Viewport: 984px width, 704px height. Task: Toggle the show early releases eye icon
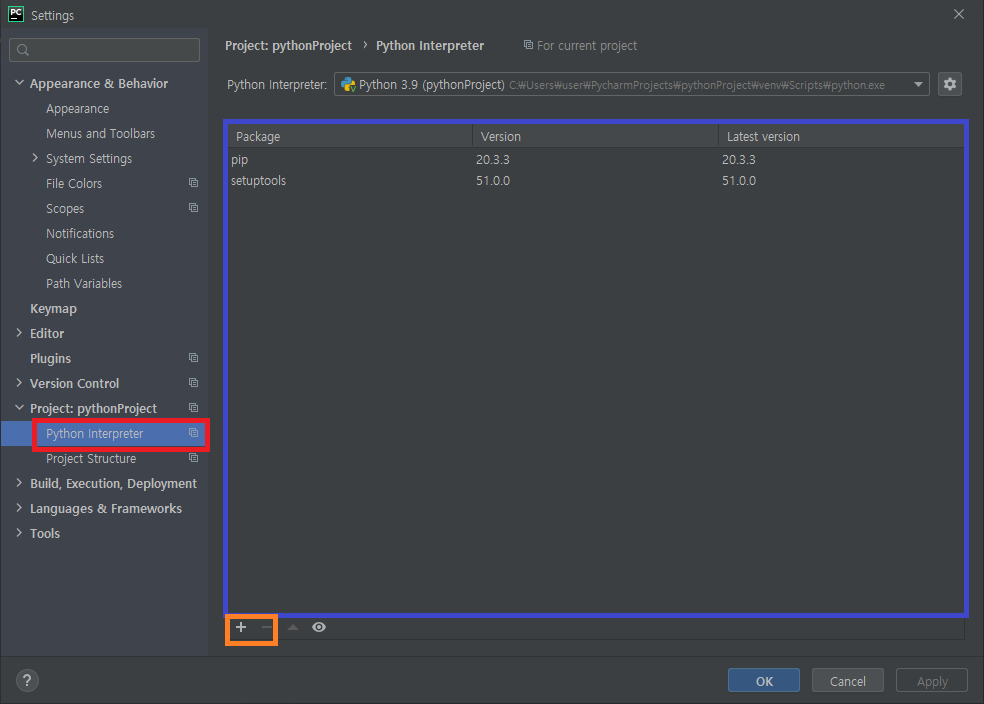319,627
